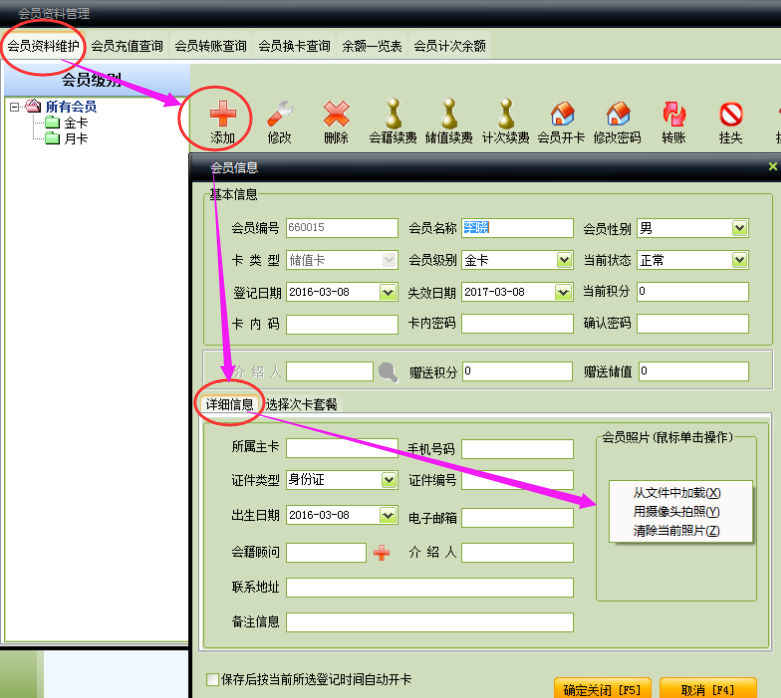Click the red X 删除 toolbar icon
This screenshot has height=698, width=781.
(336, 114)
